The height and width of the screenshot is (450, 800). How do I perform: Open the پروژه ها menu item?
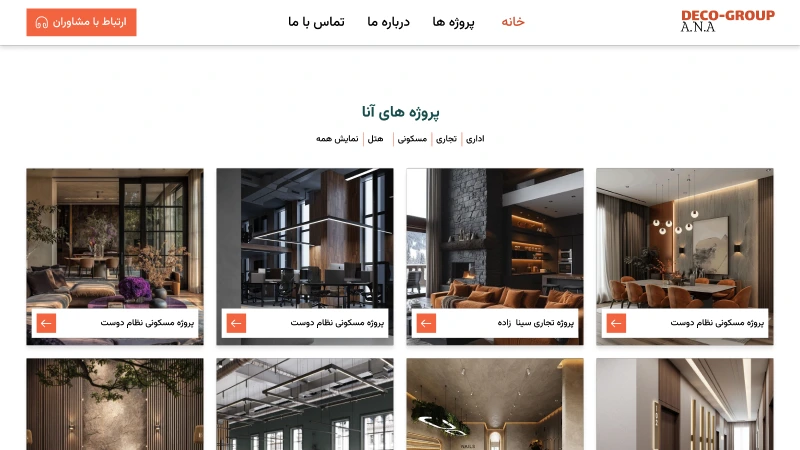[x=453, y=22]
